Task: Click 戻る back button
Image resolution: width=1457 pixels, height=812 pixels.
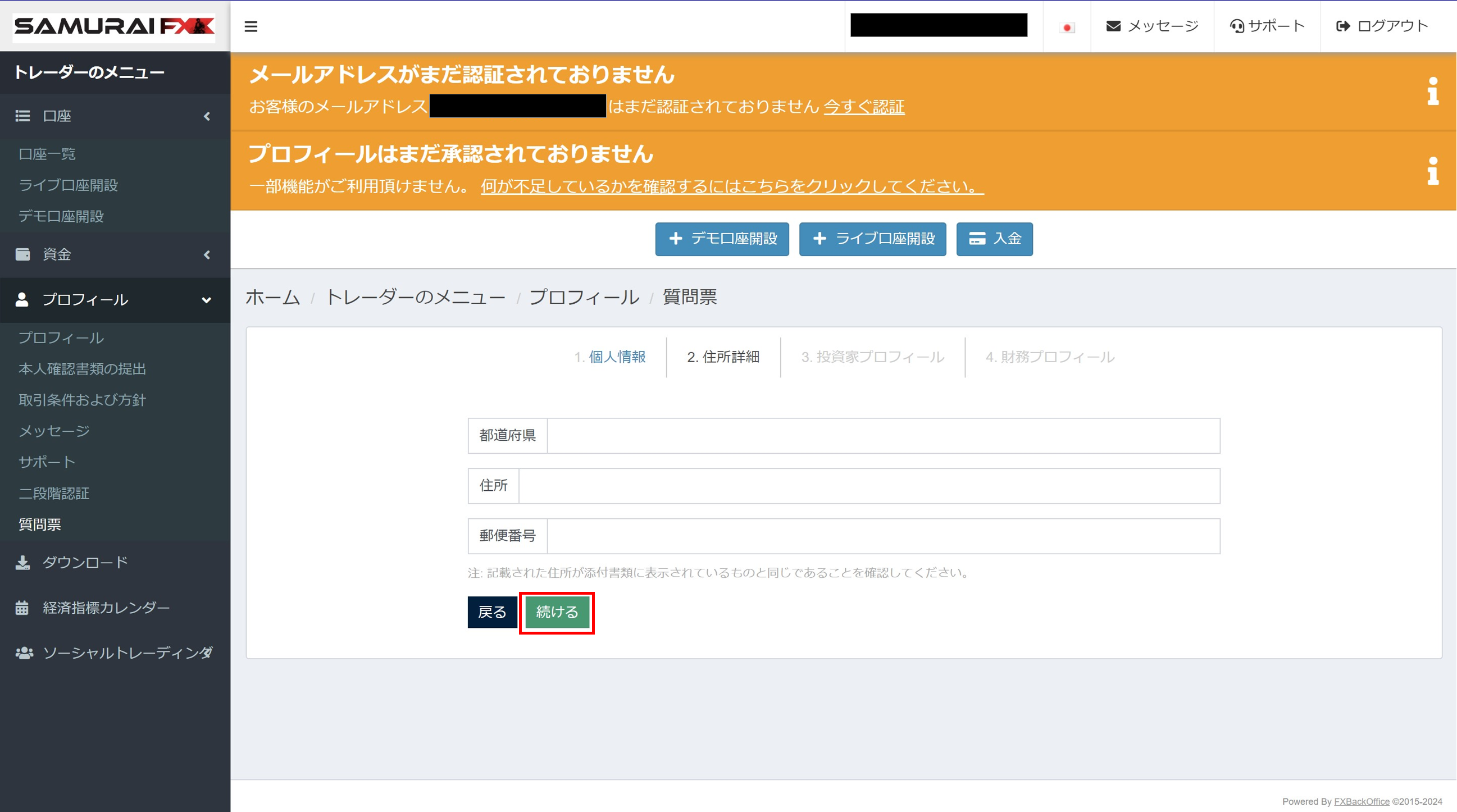Action: 492,612
